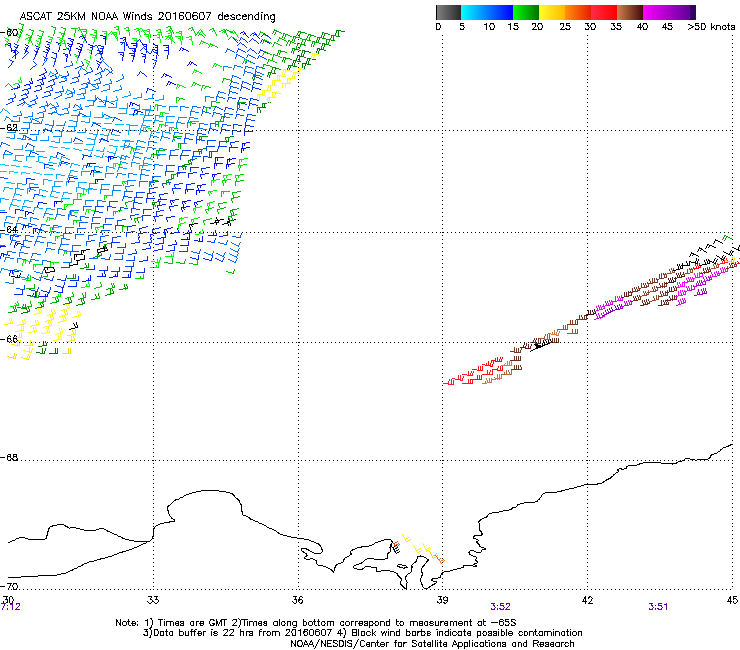Click the NOAA/NESDIS Center for Satellite Applications credit

coord(432,644)
